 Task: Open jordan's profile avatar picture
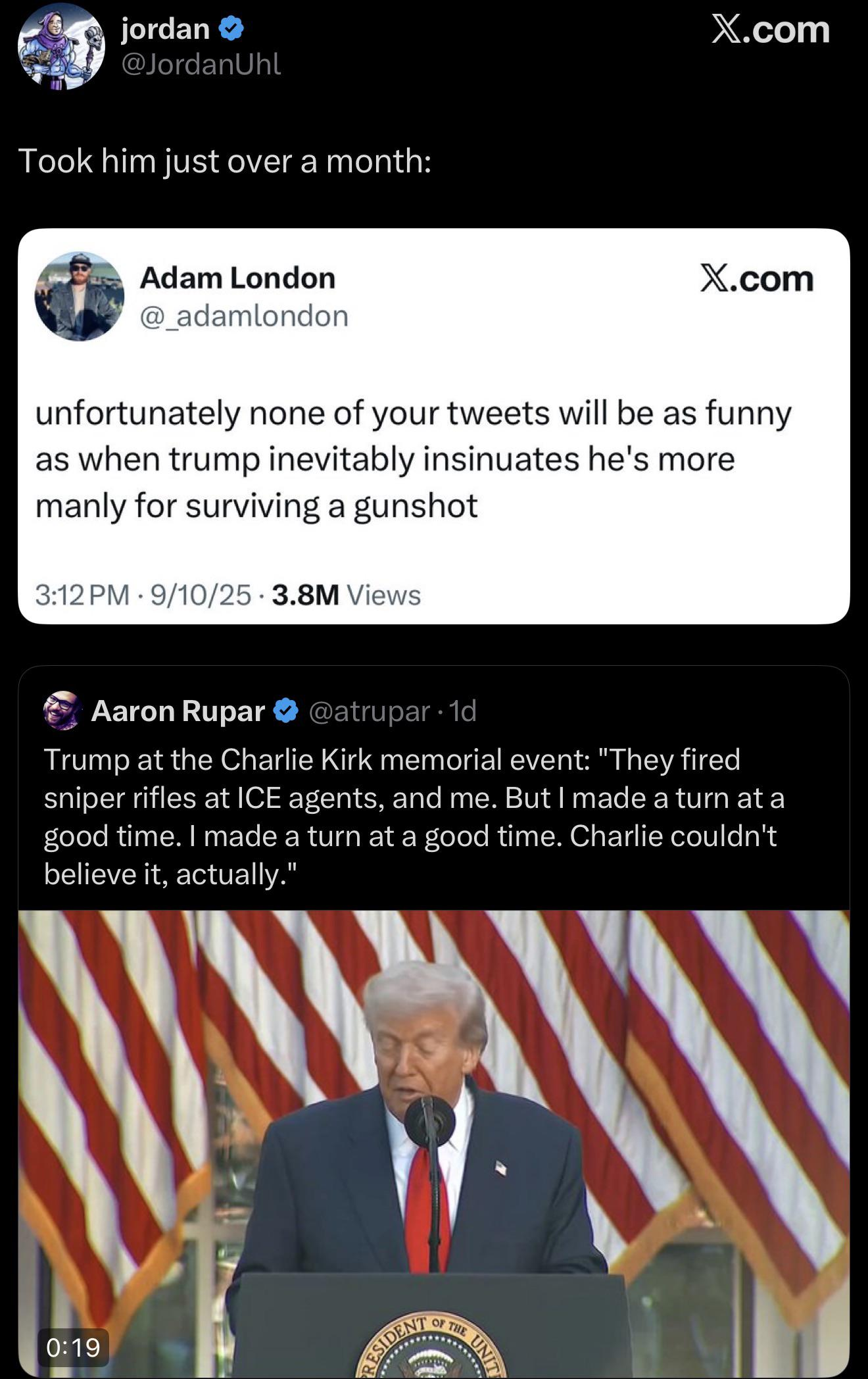point(60,46)
